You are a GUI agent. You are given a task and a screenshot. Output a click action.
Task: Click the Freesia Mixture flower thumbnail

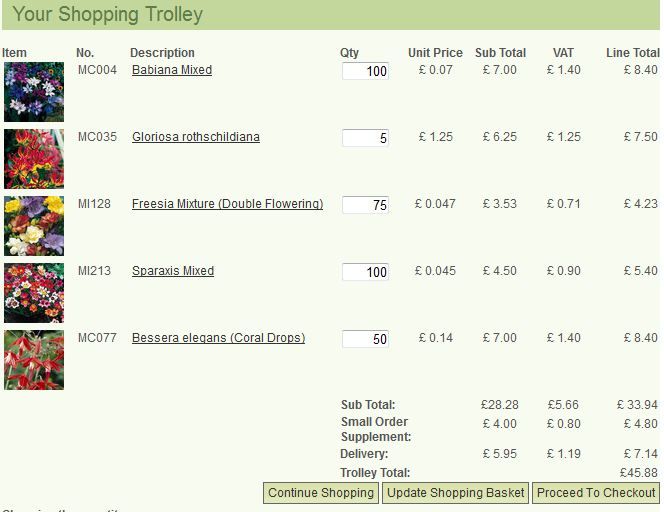34,226
